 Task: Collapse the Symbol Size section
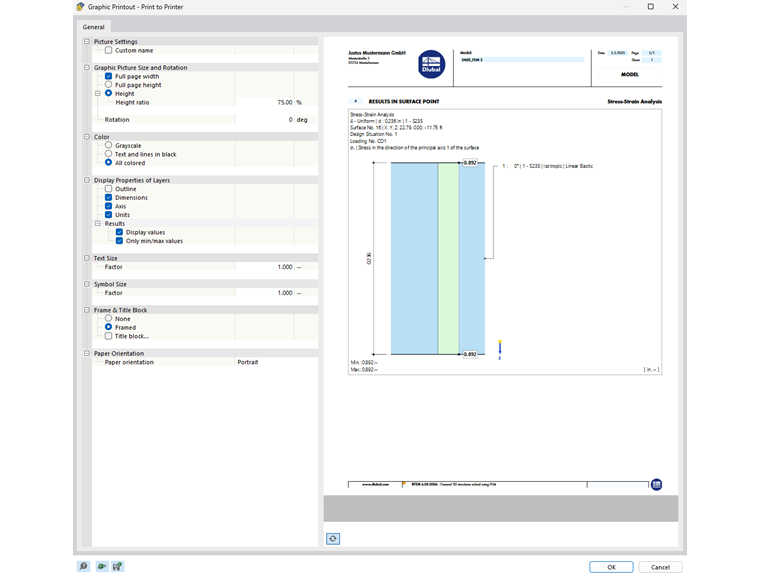point(87,284)
